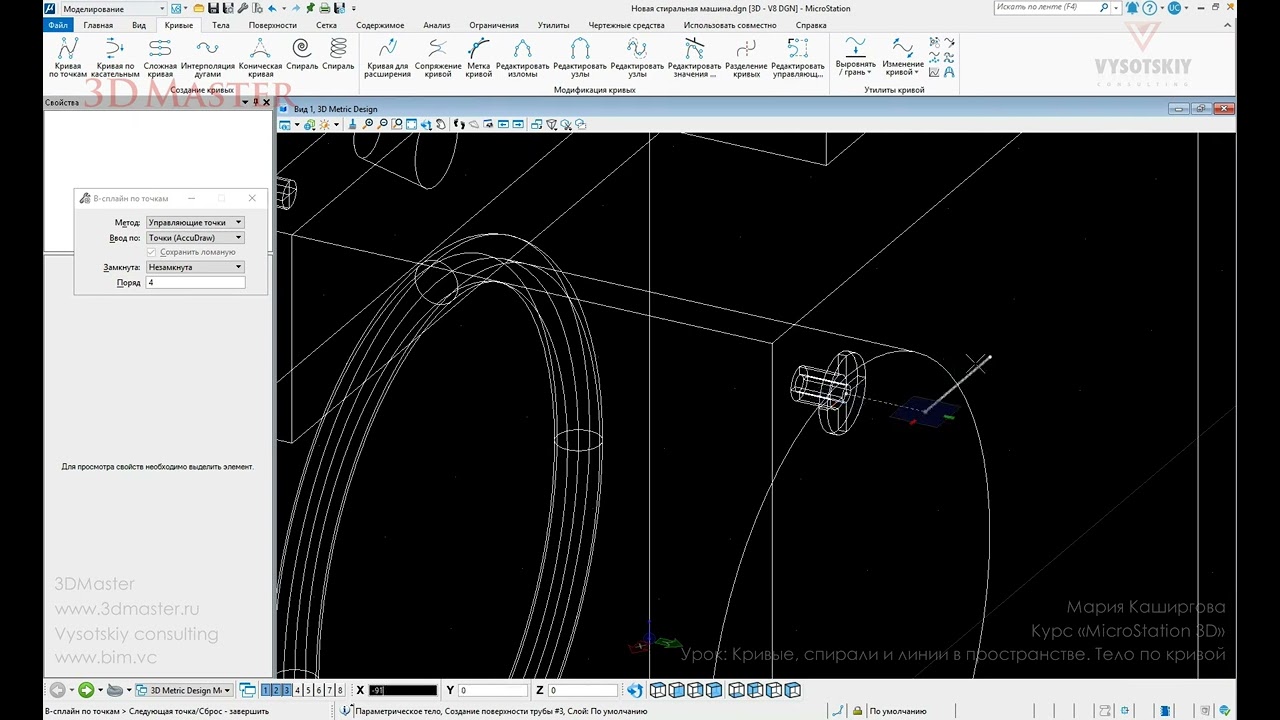Open the Сетка ribbon tab
The height and width of the screenshot is (720, 1280).
(326, 25)
